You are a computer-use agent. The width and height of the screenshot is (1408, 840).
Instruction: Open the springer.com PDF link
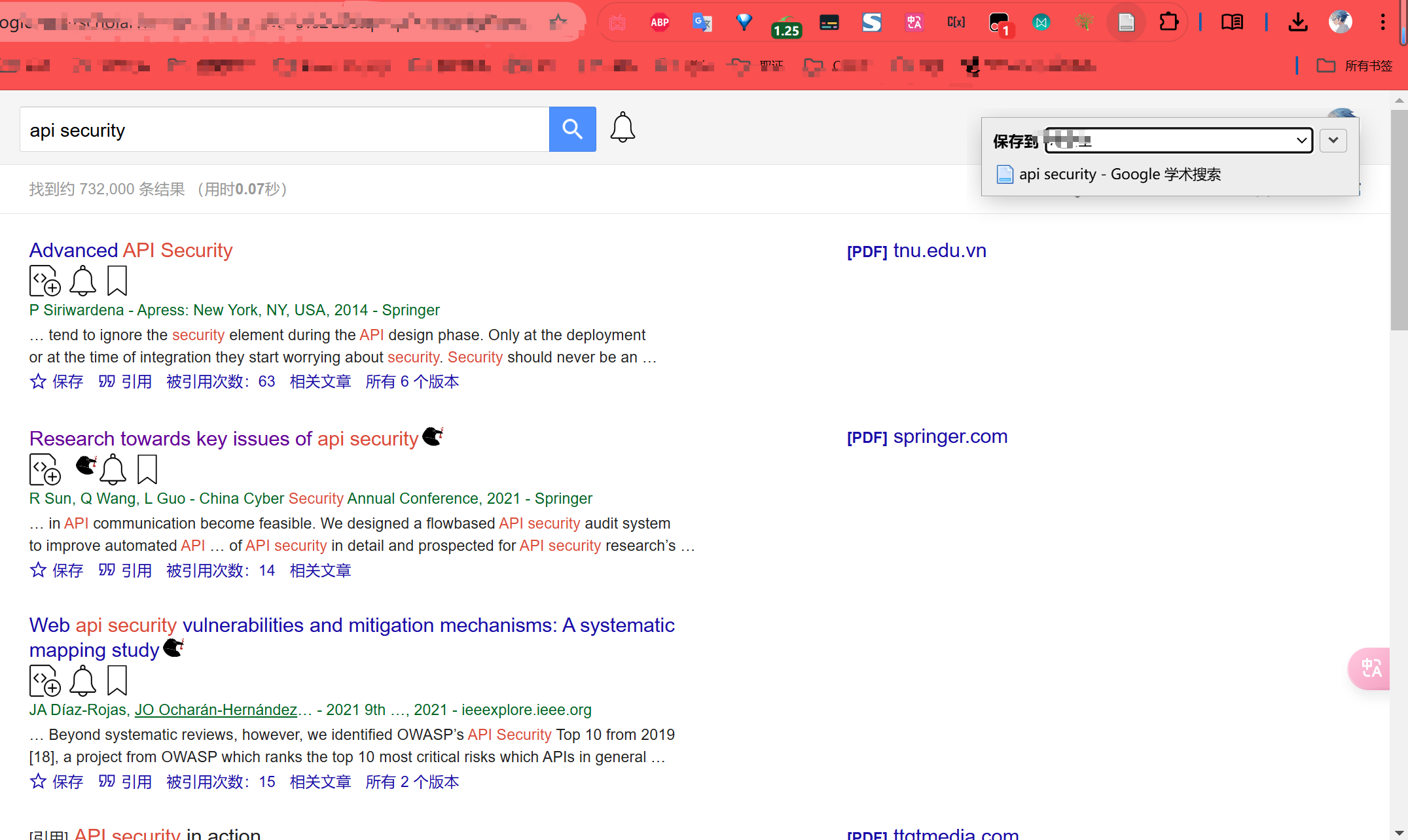tap(949, 436)
